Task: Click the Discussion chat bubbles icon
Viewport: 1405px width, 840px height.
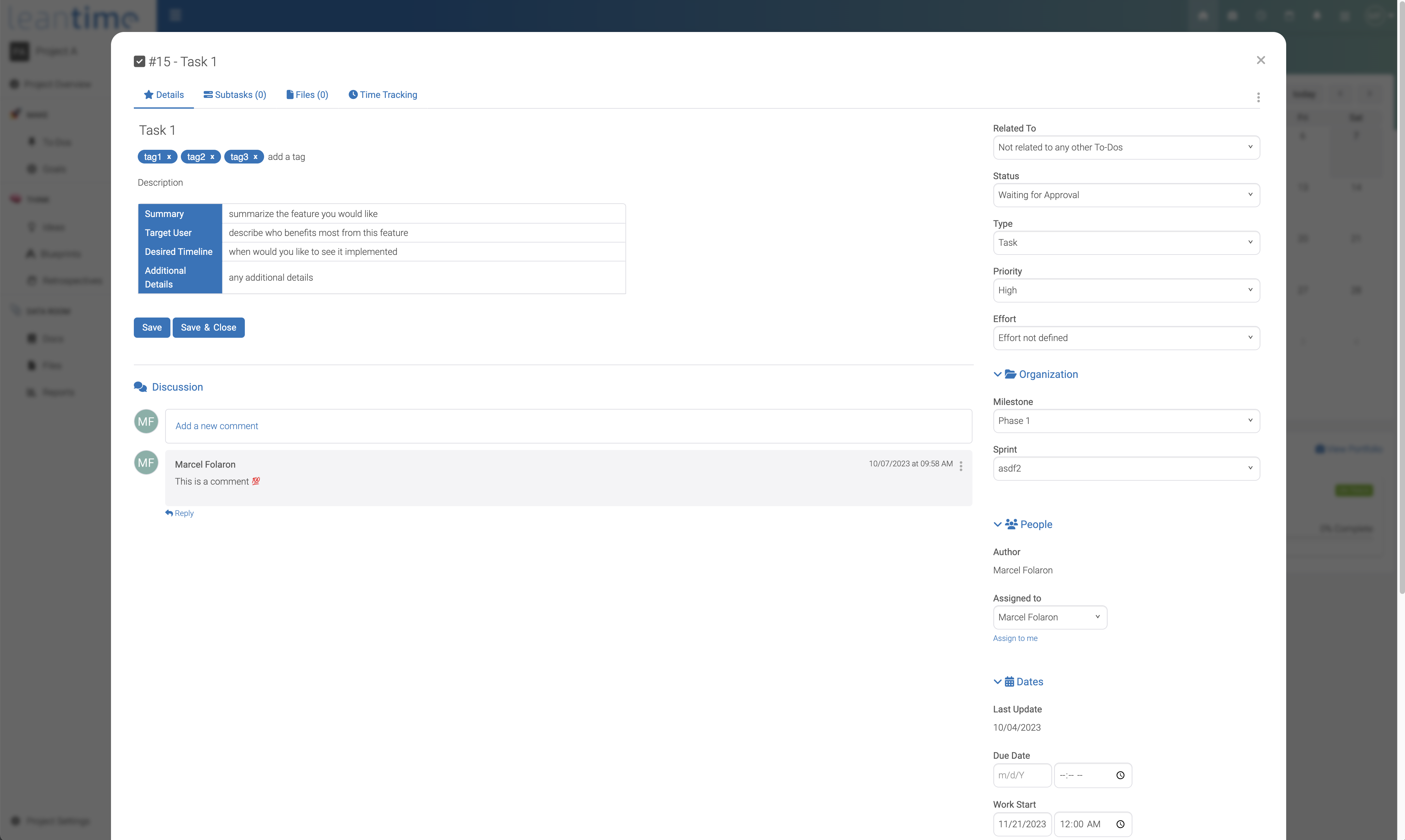Action: pos(140,387)
